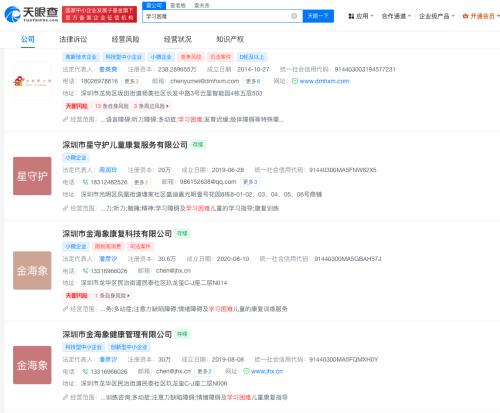Open the 知识产权 tab
Screen dimensions: 500x413
pyautogui.click(x=230, y=39)
